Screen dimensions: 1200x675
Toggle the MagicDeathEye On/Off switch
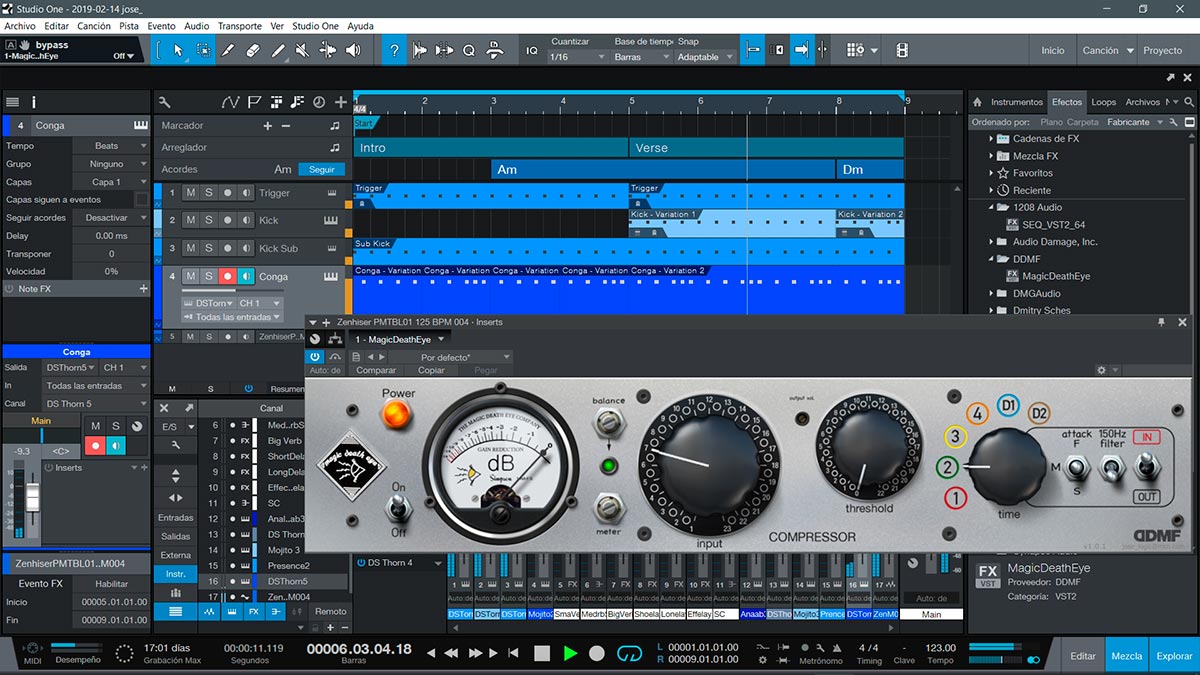click(x=398, y=509)
